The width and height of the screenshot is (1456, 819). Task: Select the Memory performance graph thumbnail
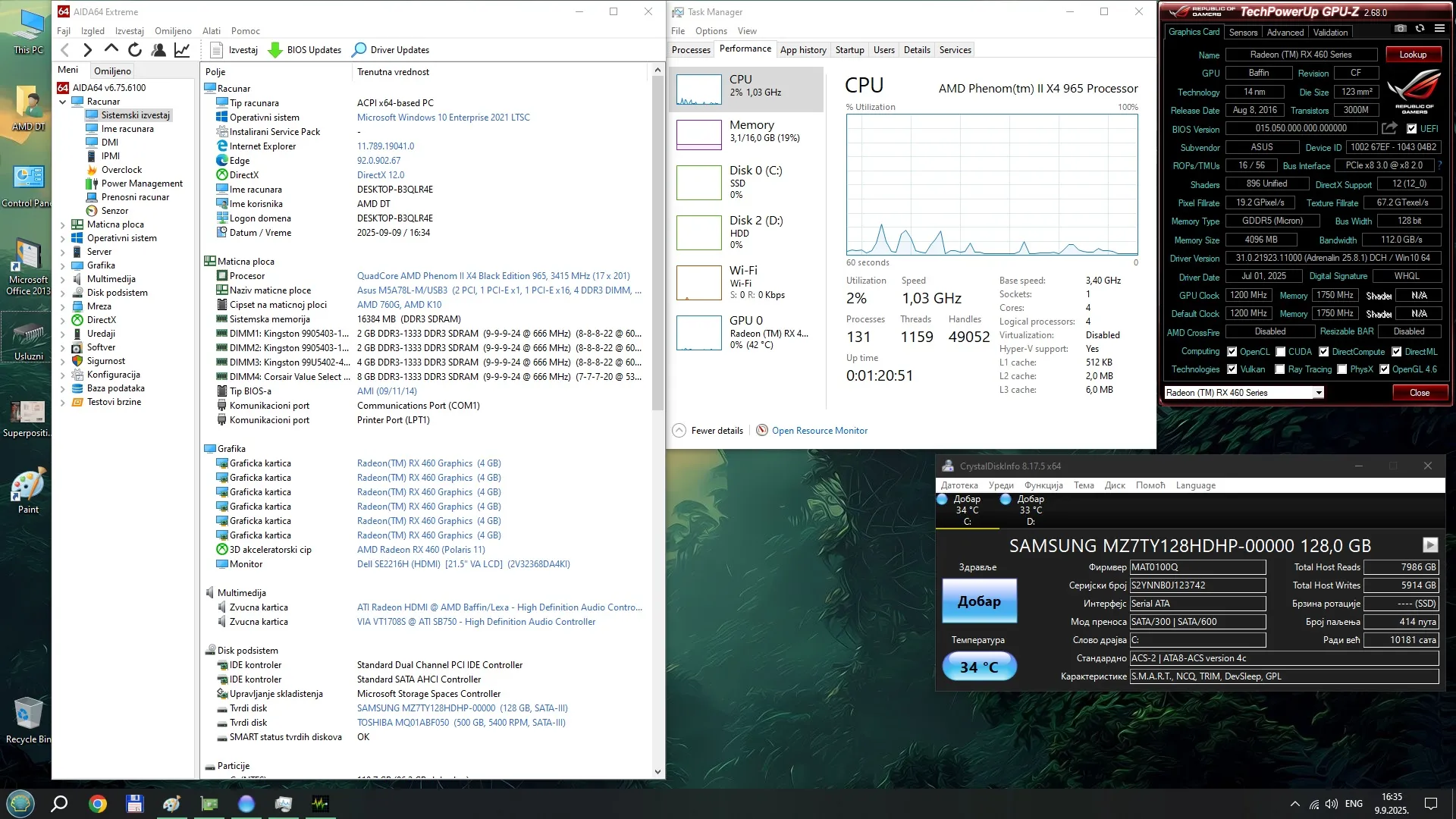(698, 134)
